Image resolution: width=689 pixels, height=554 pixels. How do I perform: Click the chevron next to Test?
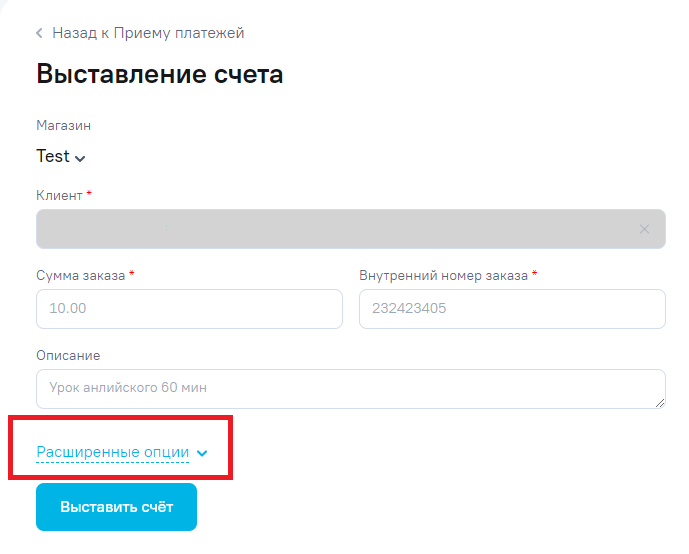[80, 158]
